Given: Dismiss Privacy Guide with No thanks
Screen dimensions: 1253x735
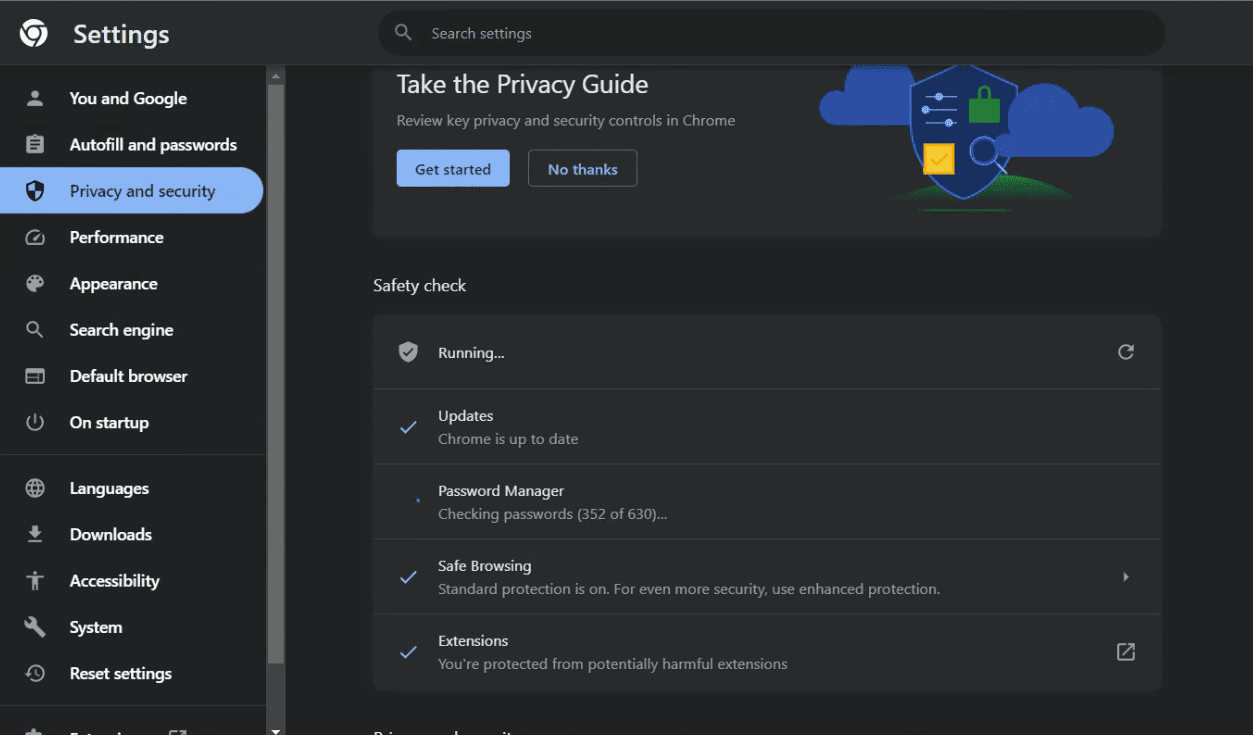Looking at the screenshot, I should [583, 169].
